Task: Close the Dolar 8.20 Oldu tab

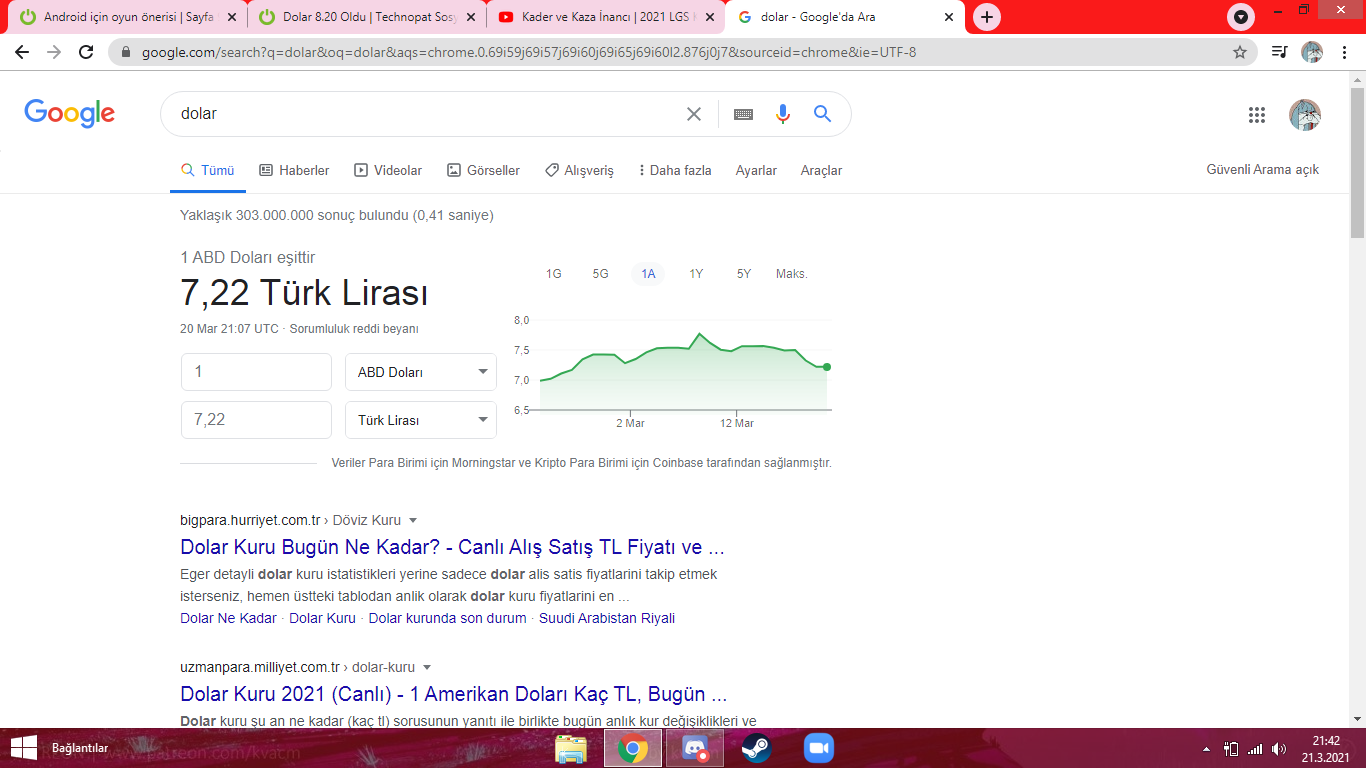Action: [x=471, y=17]
